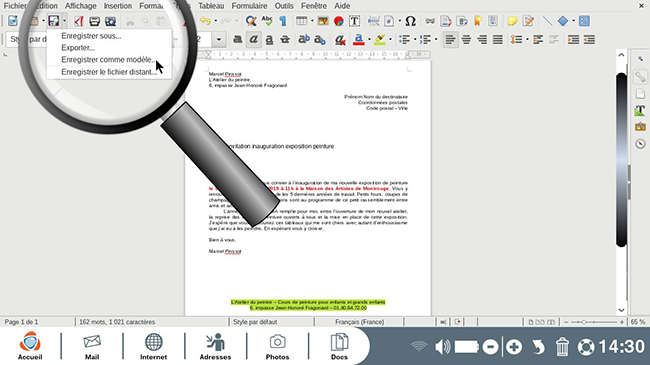Open the Insert Special Character omega icon
Image resolution: width=650 pixels, height=365 pixels.
(x=410, y=21)
